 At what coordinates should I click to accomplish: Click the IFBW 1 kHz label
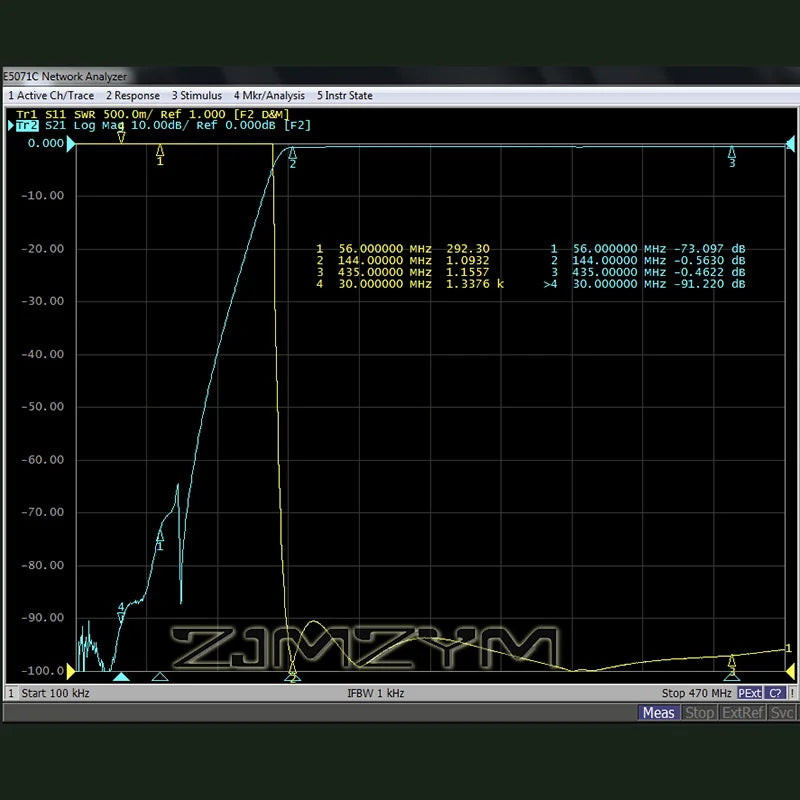(x=376, y=693)
